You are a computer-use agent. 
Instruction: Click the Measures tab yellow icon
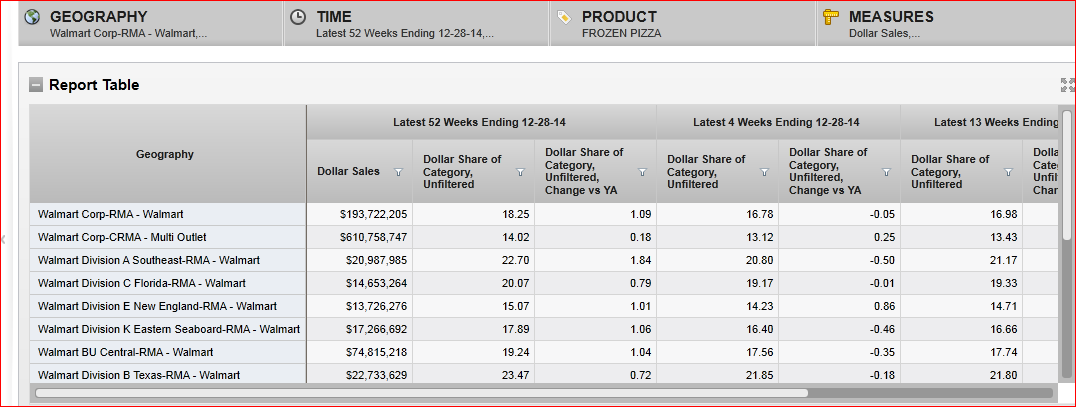[x=830, y=17]
